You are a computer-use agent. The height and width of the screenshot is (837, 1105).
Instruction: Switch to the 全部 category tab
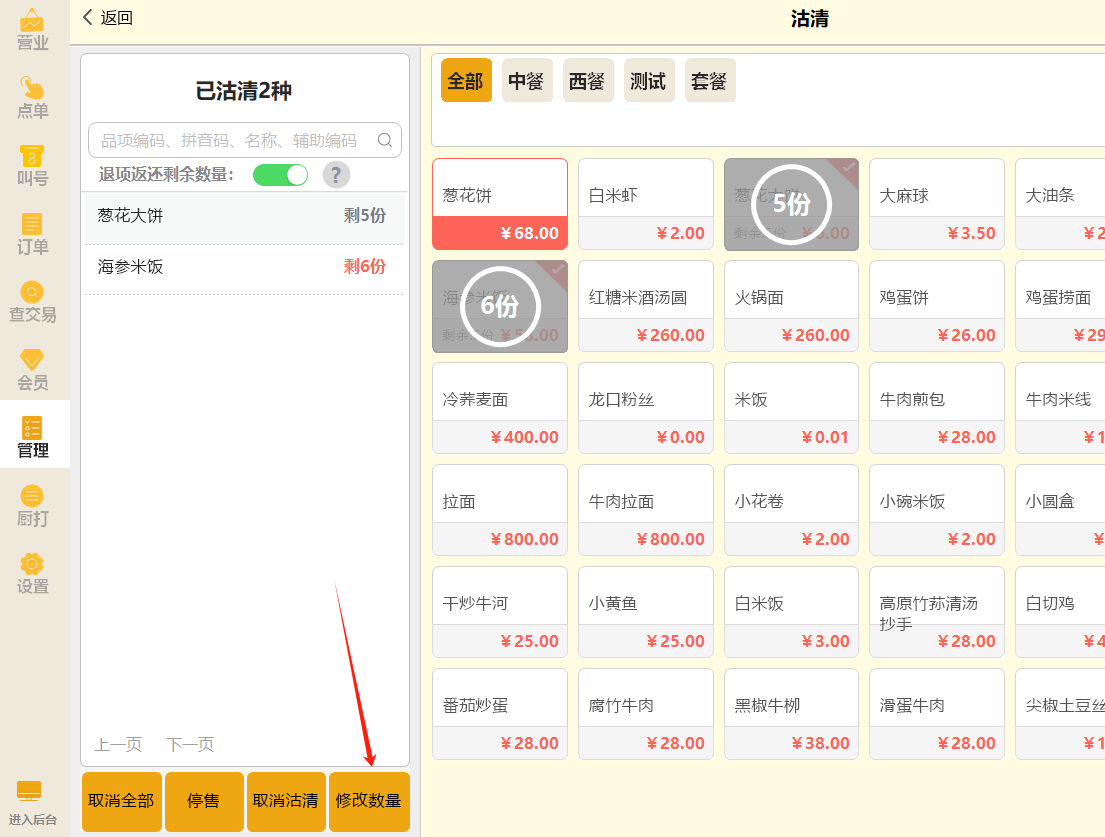click(x=466, y=80)
